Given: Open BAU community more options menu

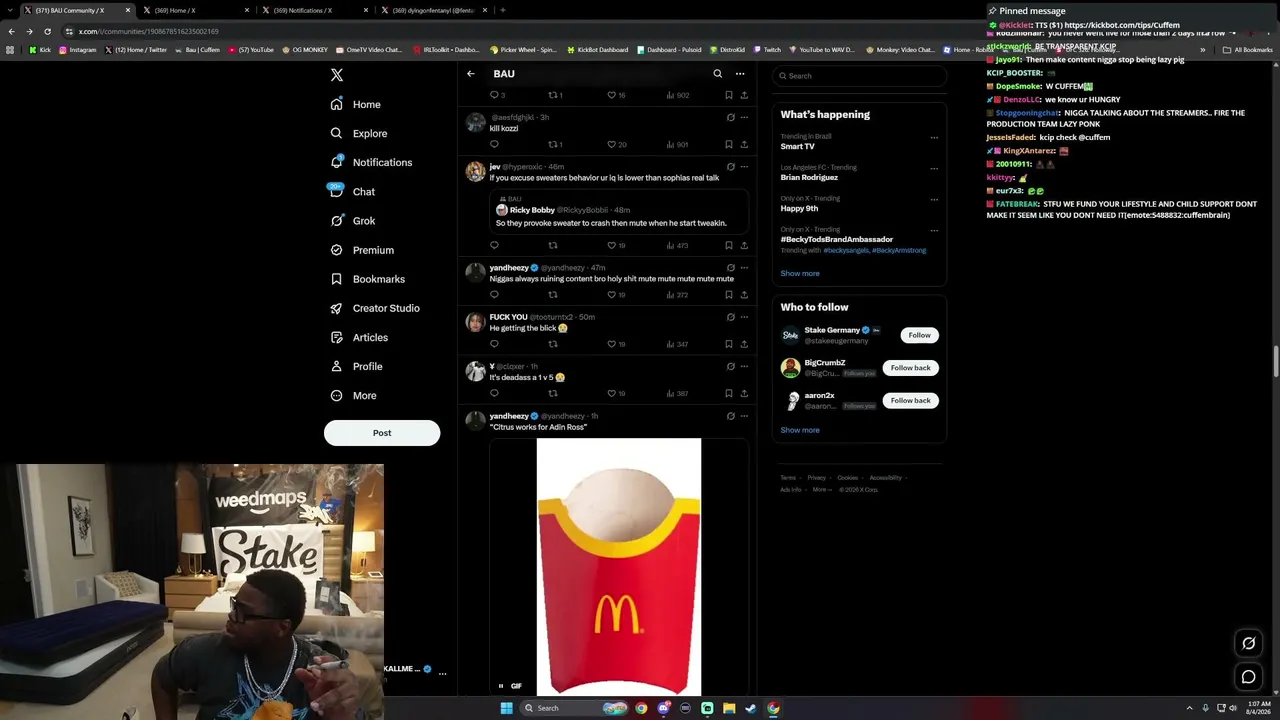Looking at the screenshot, I should (x=740, y=74).
